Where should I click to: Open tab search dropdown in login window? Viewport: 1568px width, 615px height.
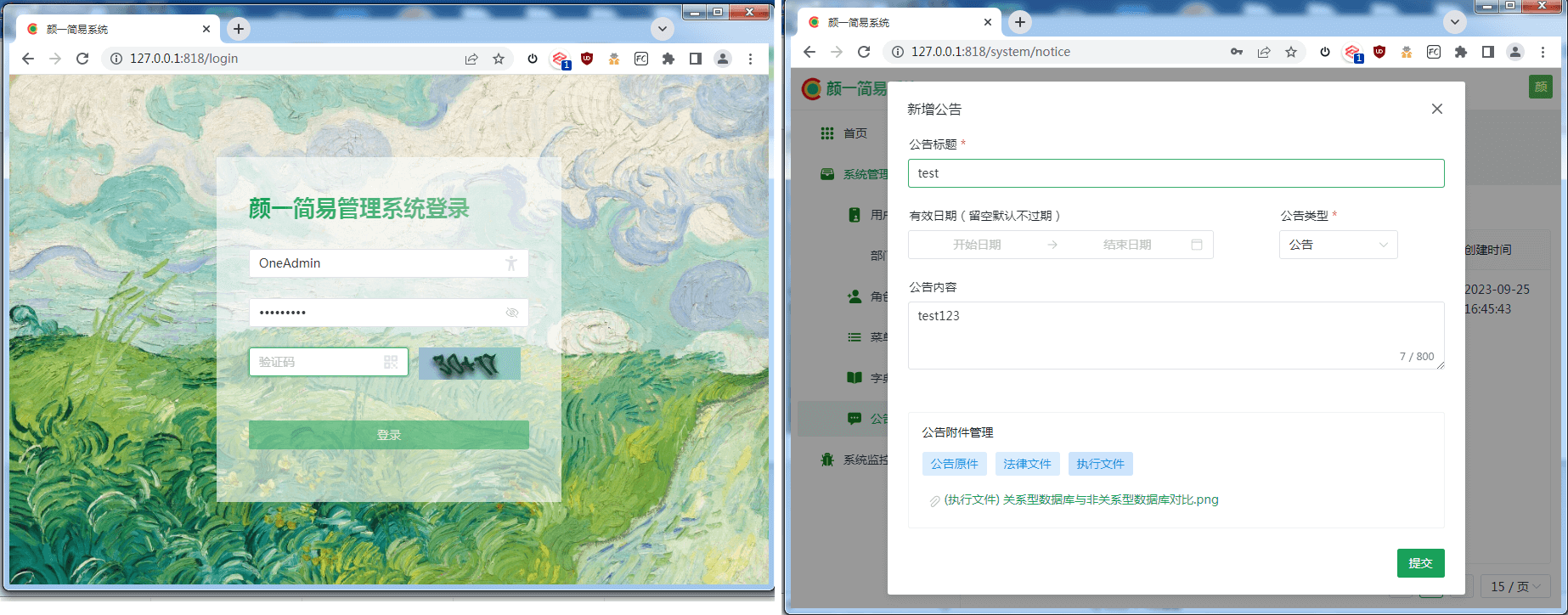663,29
